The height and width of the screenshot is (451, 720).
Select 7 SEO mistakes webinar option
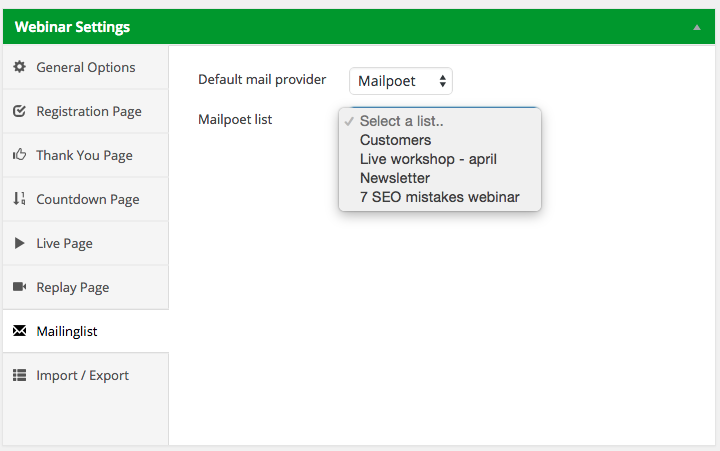pyautogui.click(x=439, y=197)
